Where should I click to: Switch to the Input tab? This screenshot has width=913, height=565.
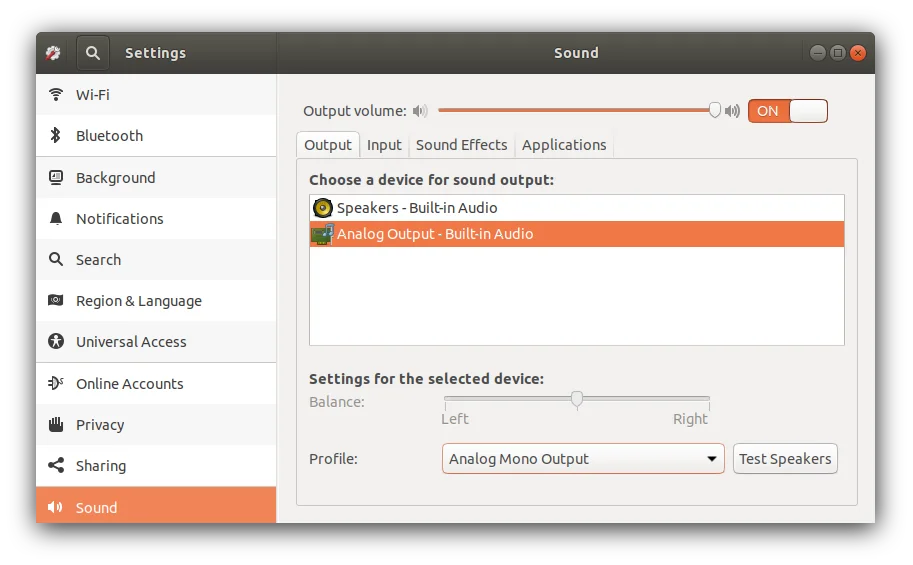click(384, 145)
